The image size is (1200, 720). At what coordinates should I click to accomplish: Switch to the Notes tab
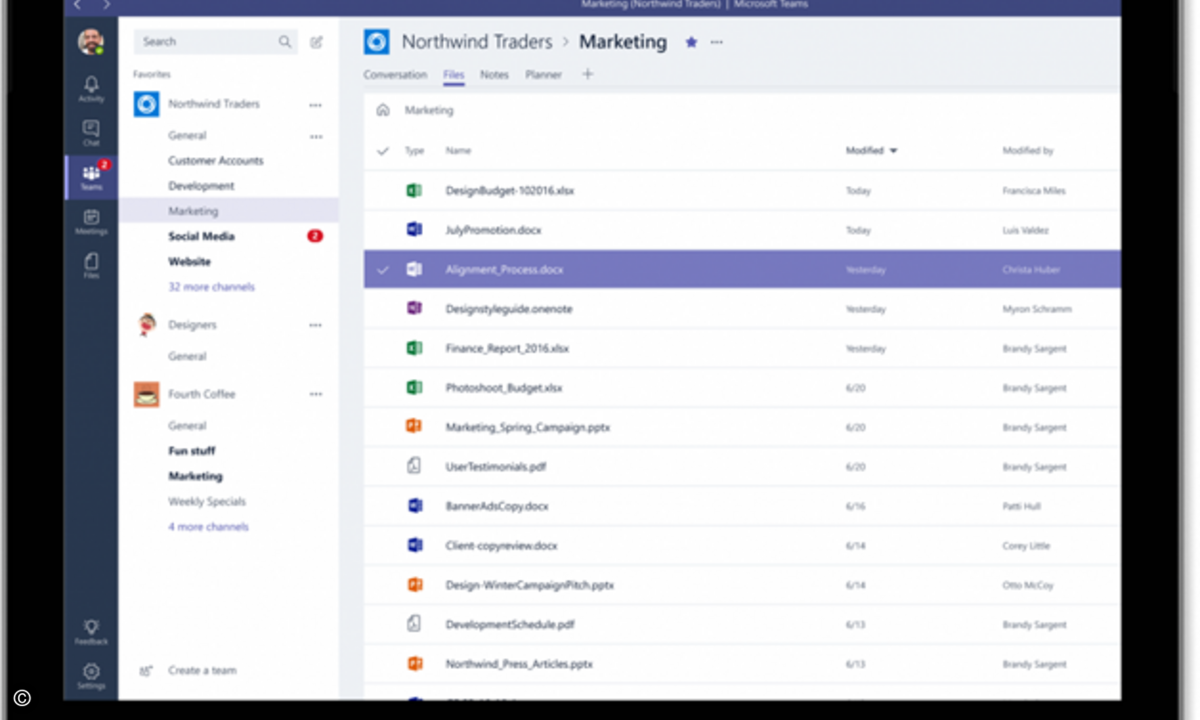coord(494,75)
